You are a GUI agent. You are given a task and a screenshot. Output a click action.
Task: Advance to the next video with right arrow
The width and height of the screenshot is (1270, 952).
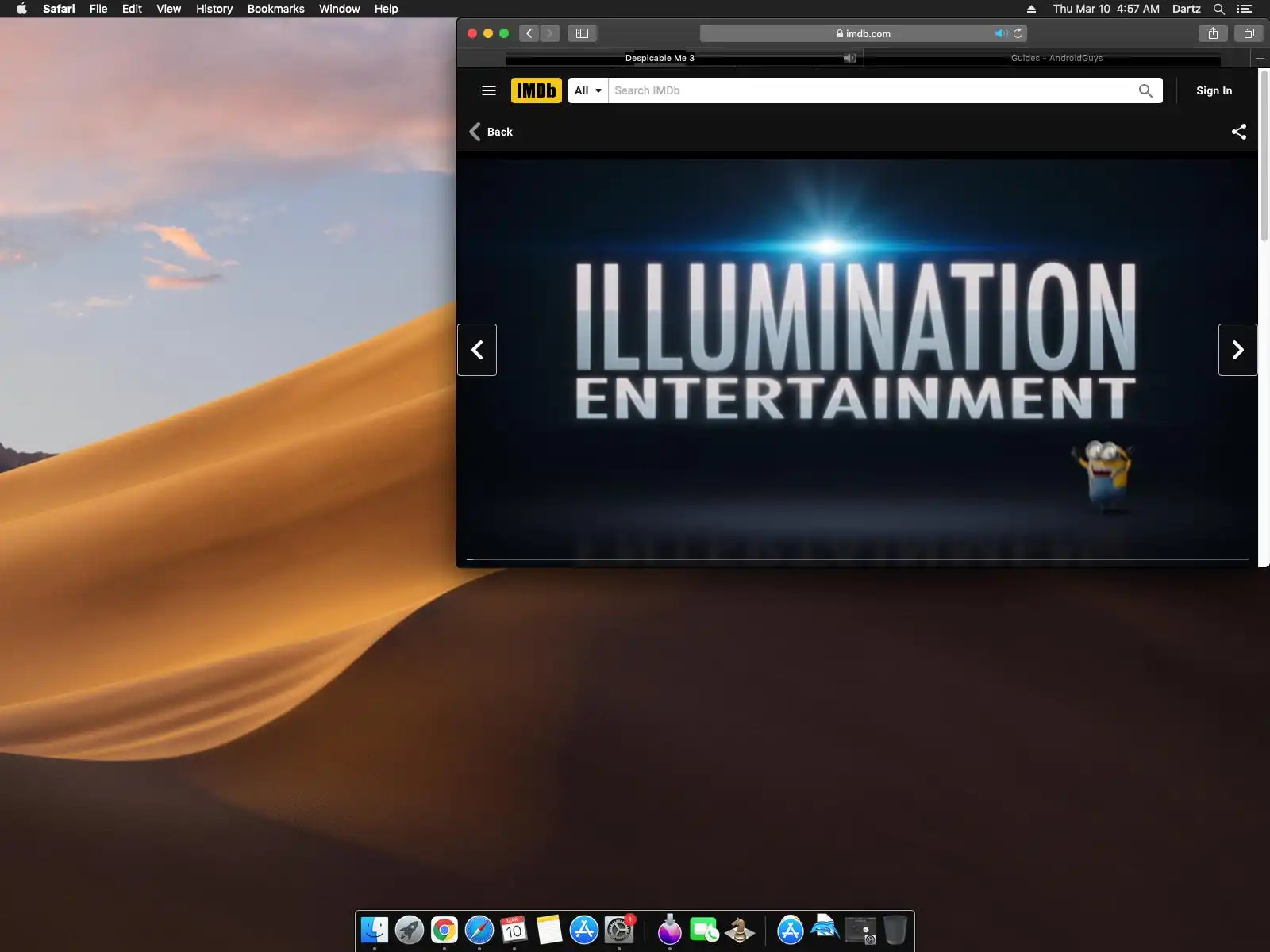coord(1237,350)
